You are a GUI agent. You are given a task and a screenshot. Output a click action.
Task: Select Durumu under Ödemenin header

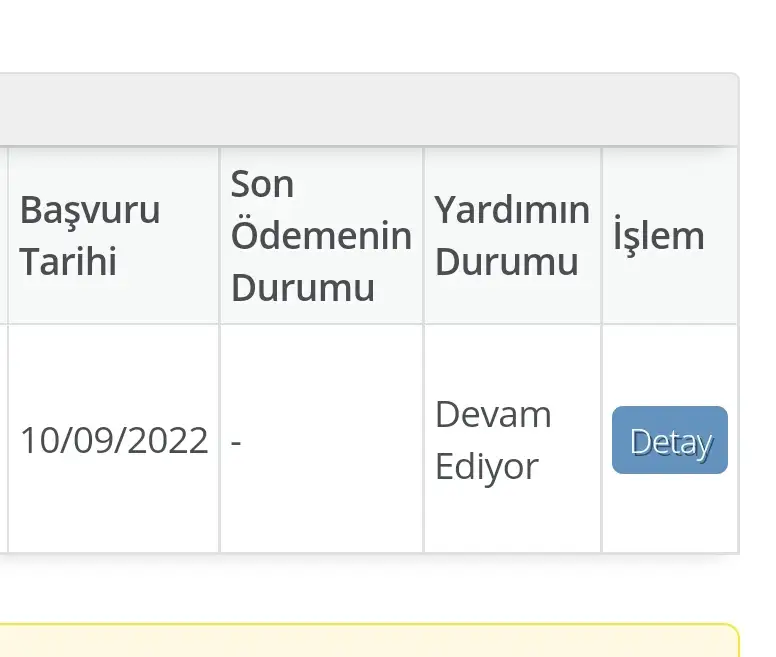pyautogui.click(x=303, y=287)
